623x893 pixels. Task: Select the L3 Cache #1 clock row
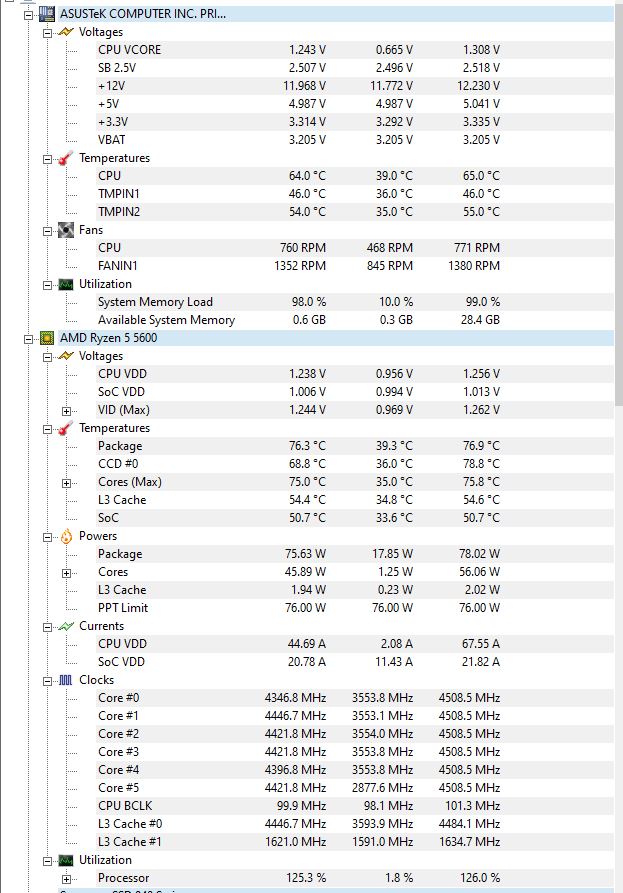(355, 842)
